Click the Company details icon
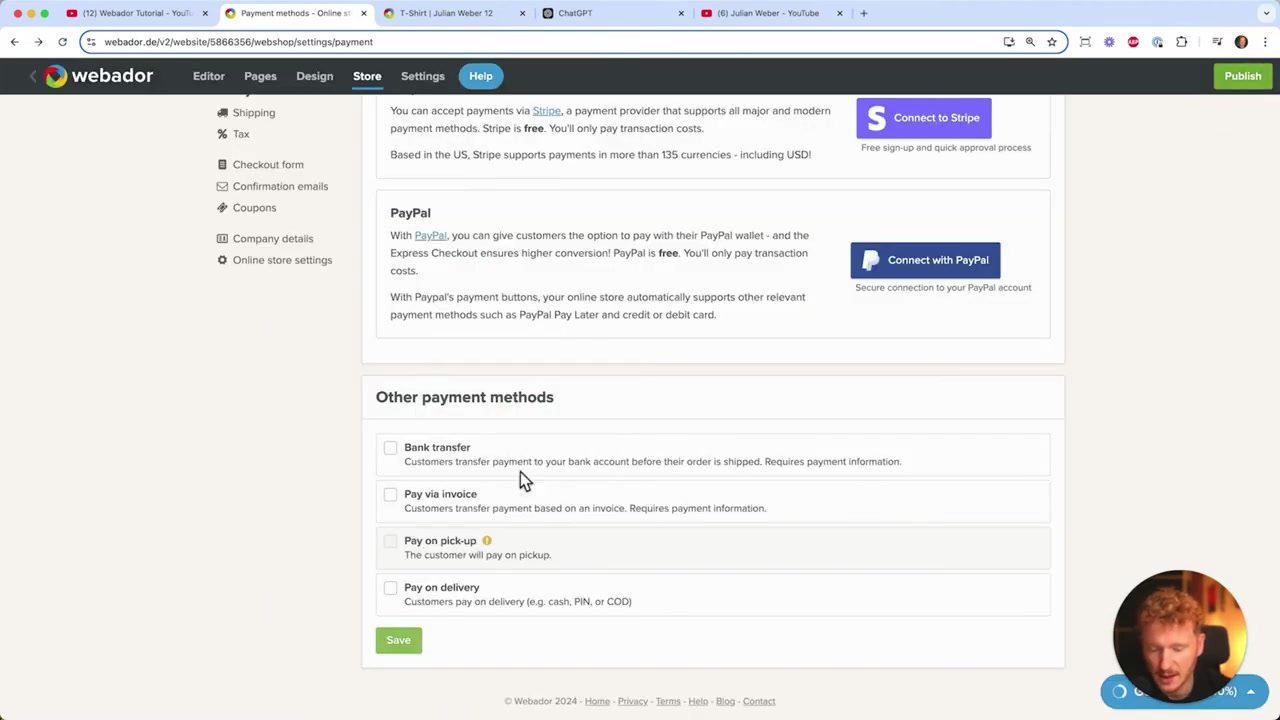The height and width of the screenshot is (720, 1280). coord(222,239)
